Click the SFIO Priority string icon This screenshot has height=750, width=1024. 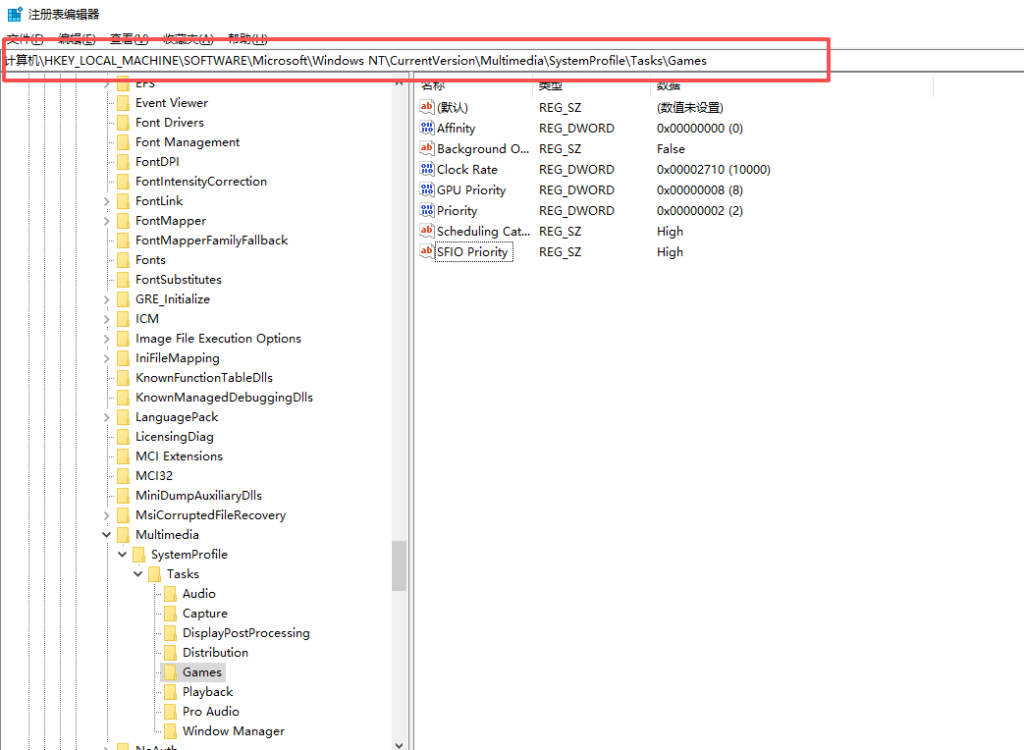427,252
